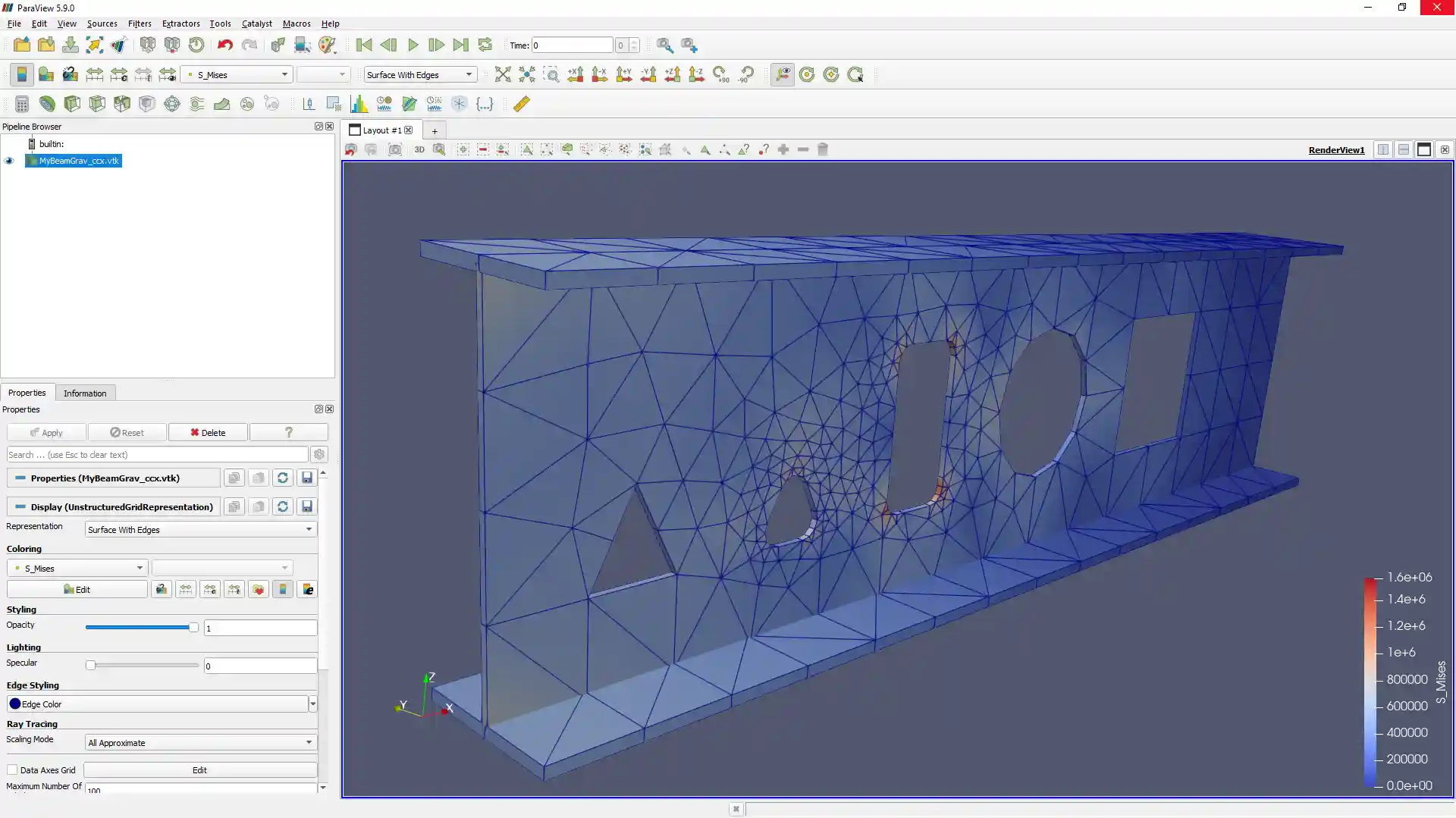Toggle color legend visibility icon
Image resolution: width=1456 pixels, height=818 pixels.
pos(21,74)
